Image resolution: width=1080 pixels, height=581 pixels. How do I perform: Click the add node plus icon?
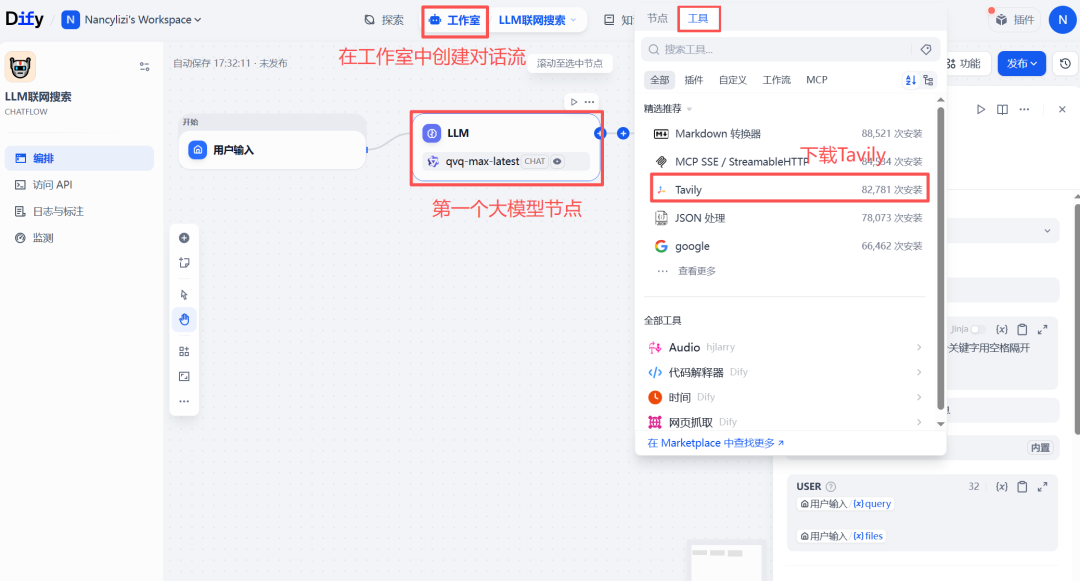click(184, 238)
